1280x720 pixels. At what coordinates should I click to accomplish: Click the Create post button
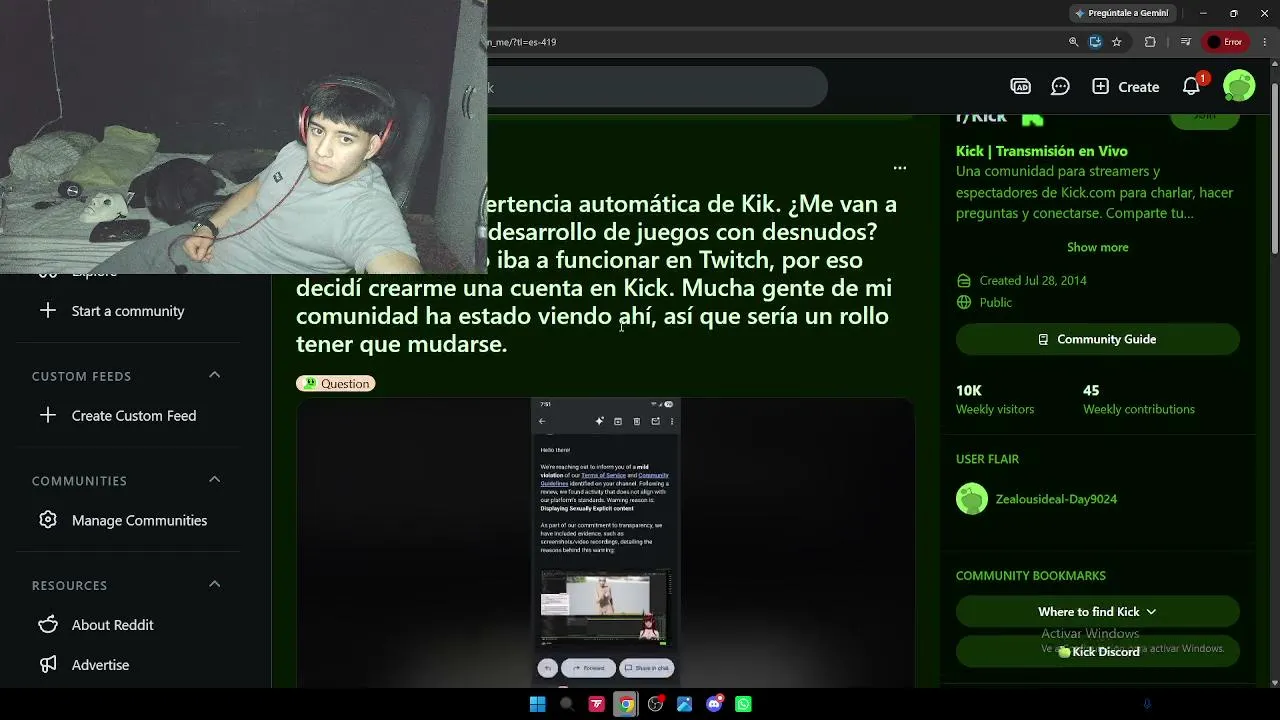(x=1126, y=87)
